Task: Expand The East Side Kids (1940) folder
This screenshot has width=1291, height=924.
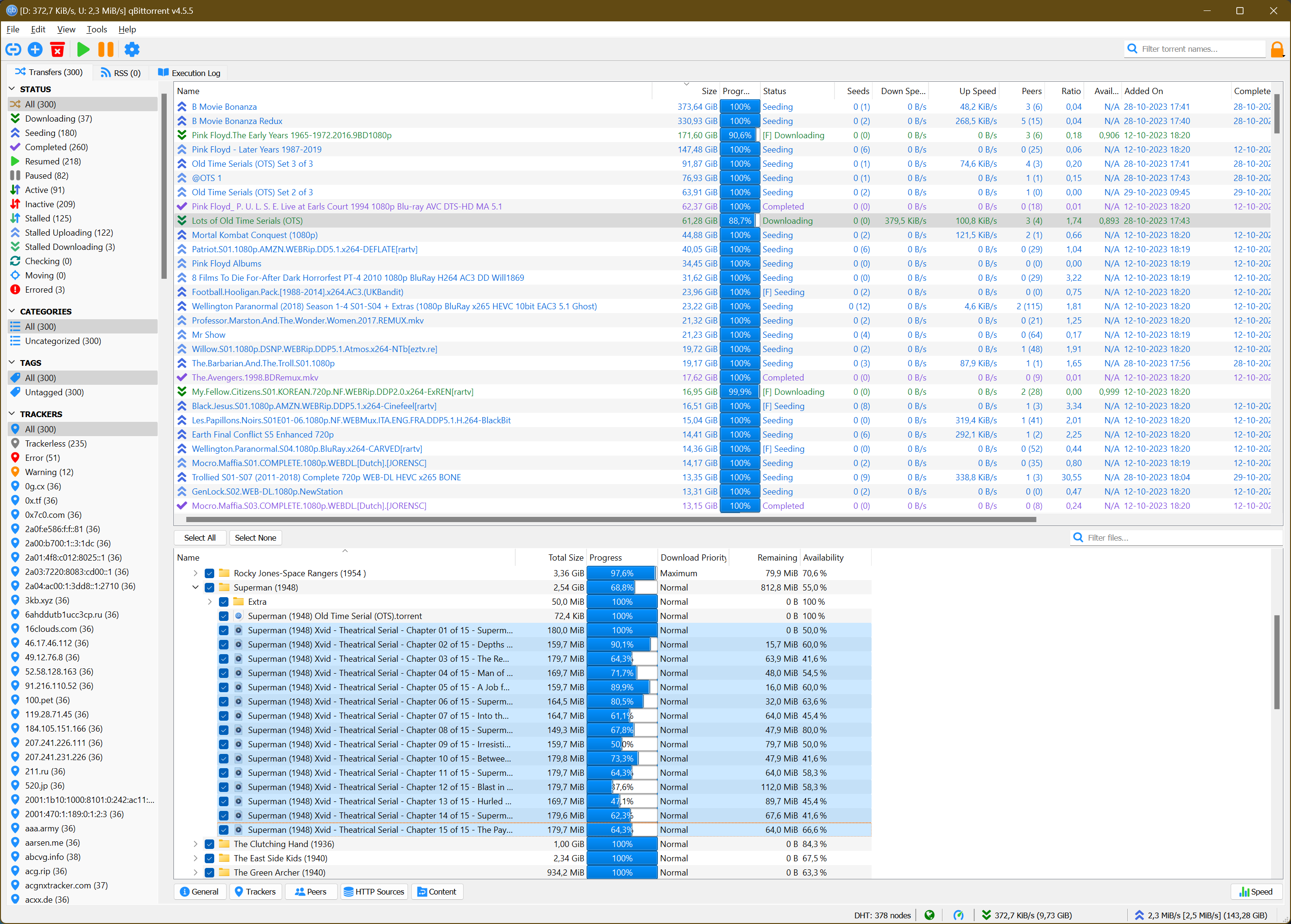Action: (x=196, y=858)
